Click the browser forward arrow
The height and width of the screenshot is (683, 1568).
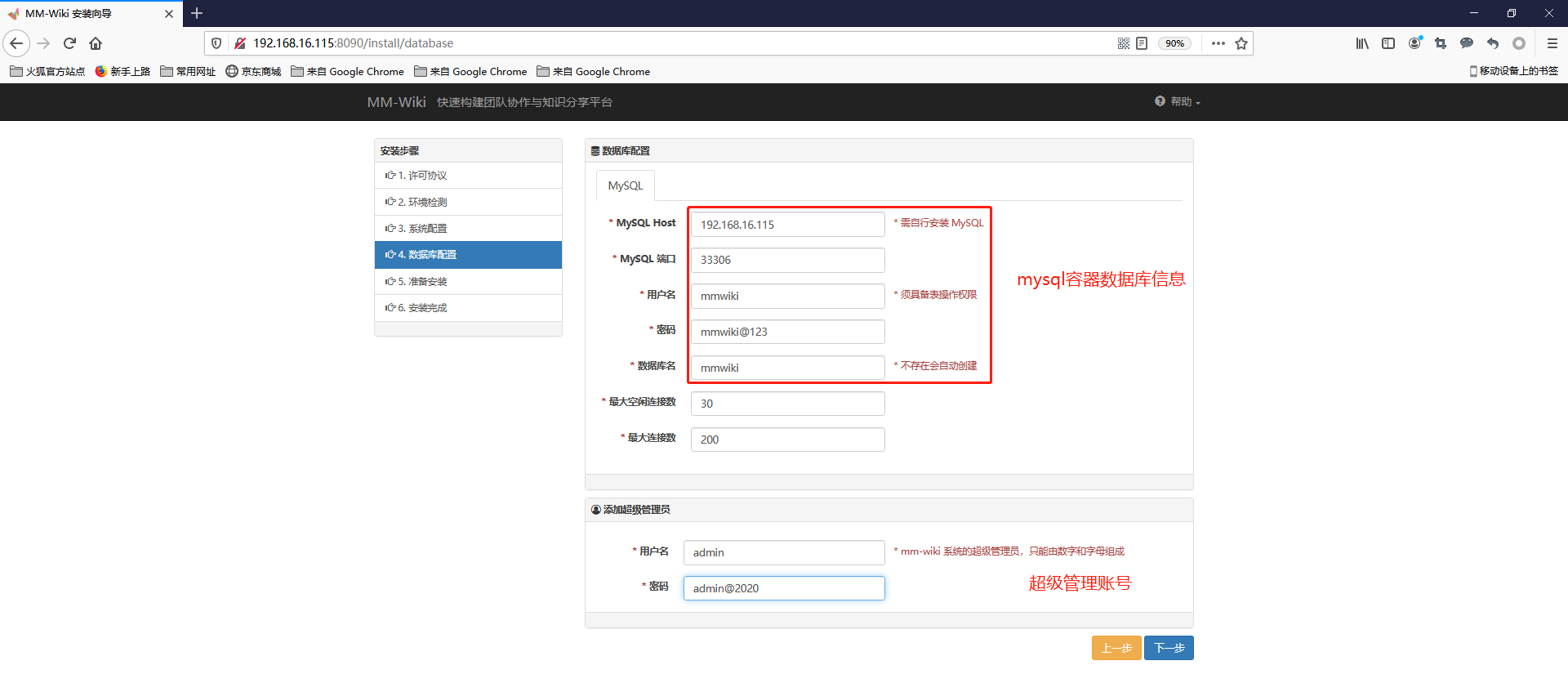coord(43,43)
